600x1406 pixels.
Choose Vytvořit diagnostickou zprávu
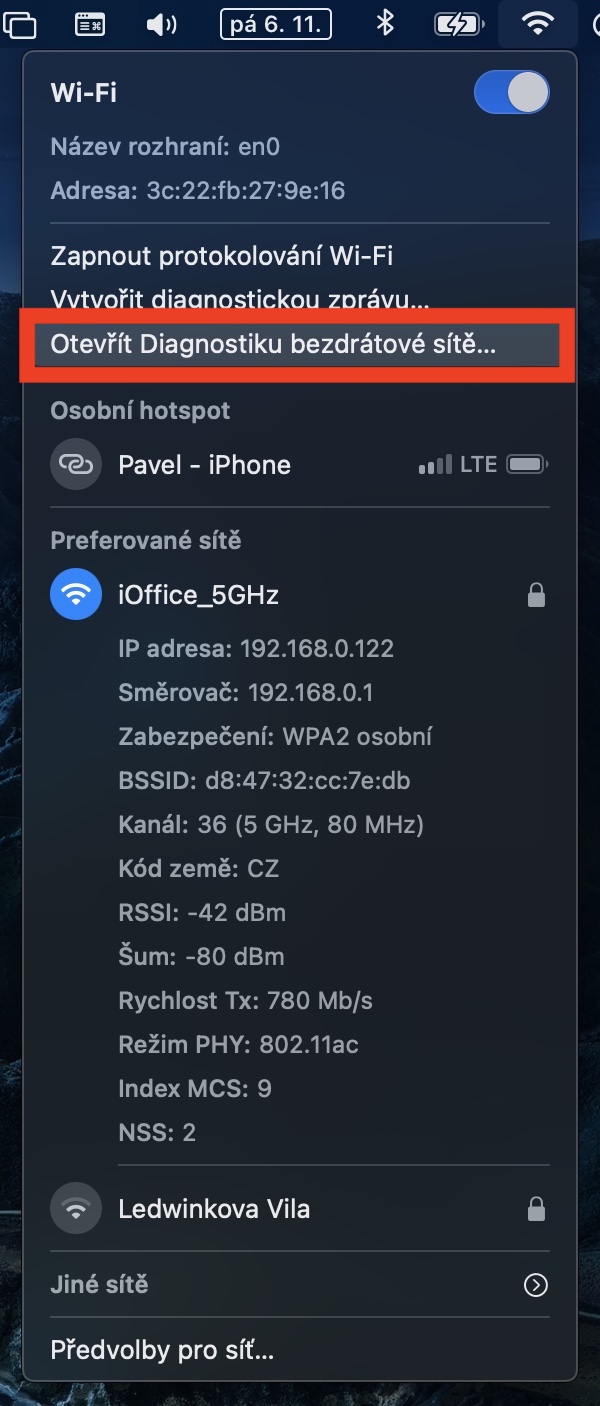point(239,299)
